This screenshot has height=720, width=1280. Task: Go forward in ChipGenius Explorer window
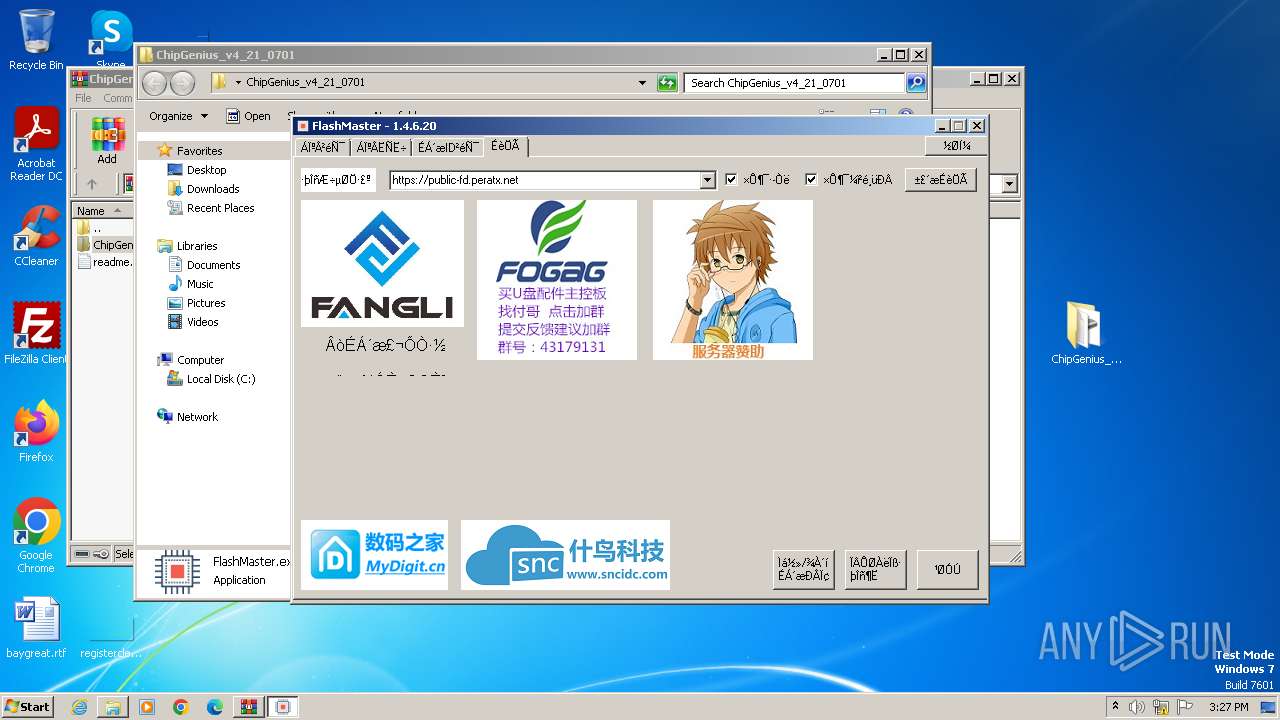pyautogui.click(x=182, y=83)
